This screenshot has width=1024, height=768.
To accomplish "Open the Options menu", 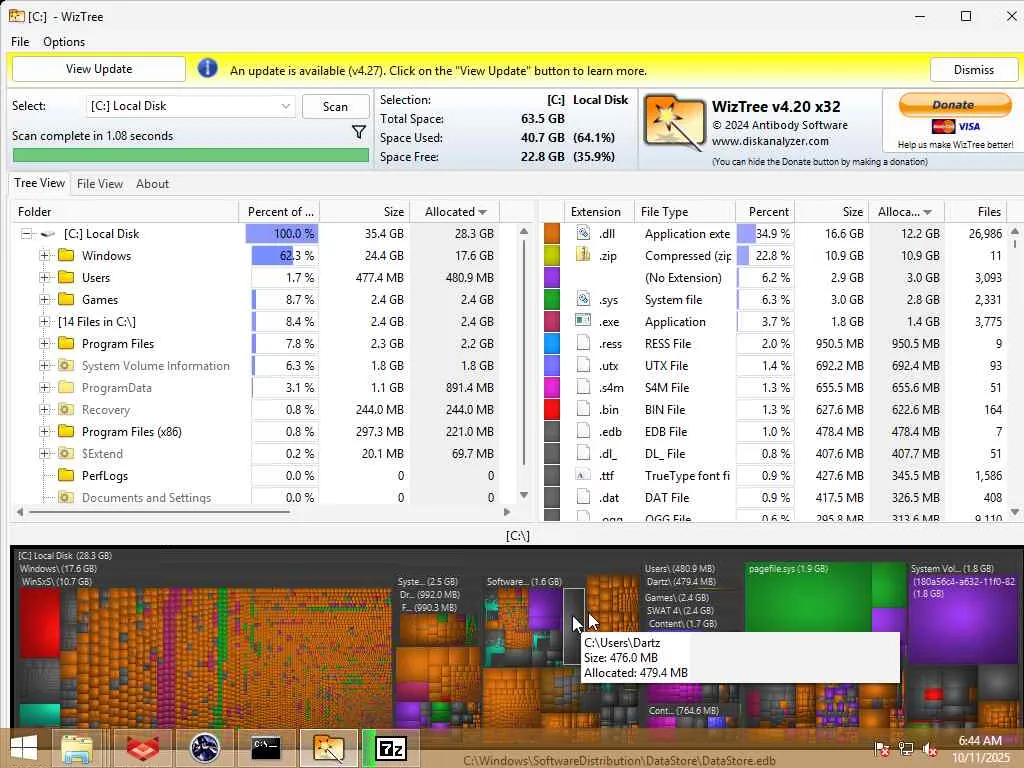I will [x=64, y=41].
